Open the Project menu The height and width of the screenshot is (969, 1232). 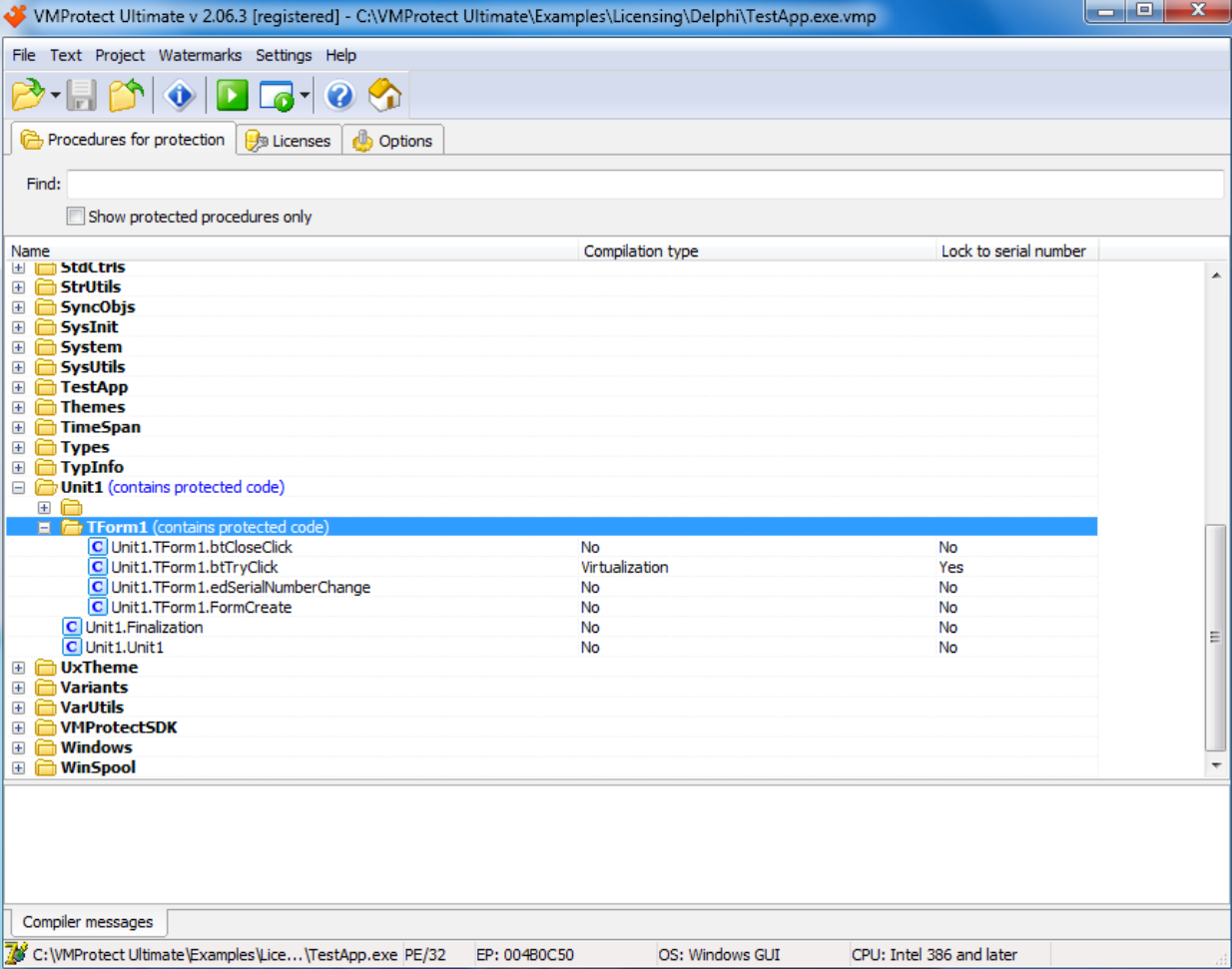click(120, 55)
